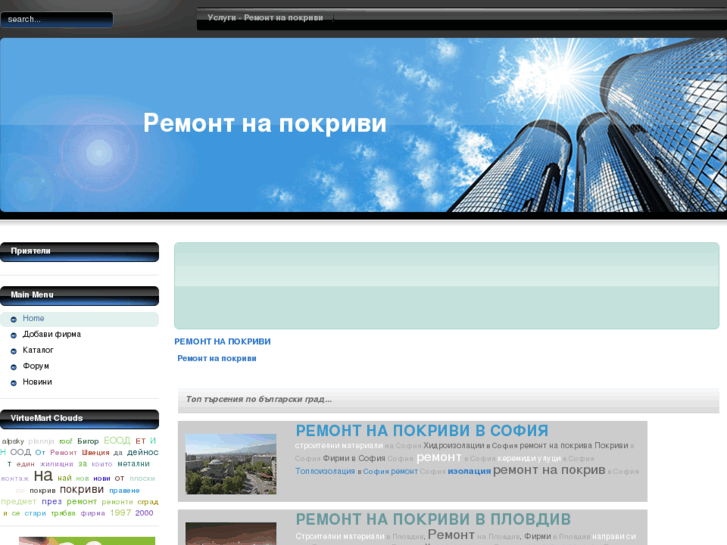
Task: Click 'Строителни материали' link in the Plovdiv block
Action: pyautogui.click(x=340, y=537)
